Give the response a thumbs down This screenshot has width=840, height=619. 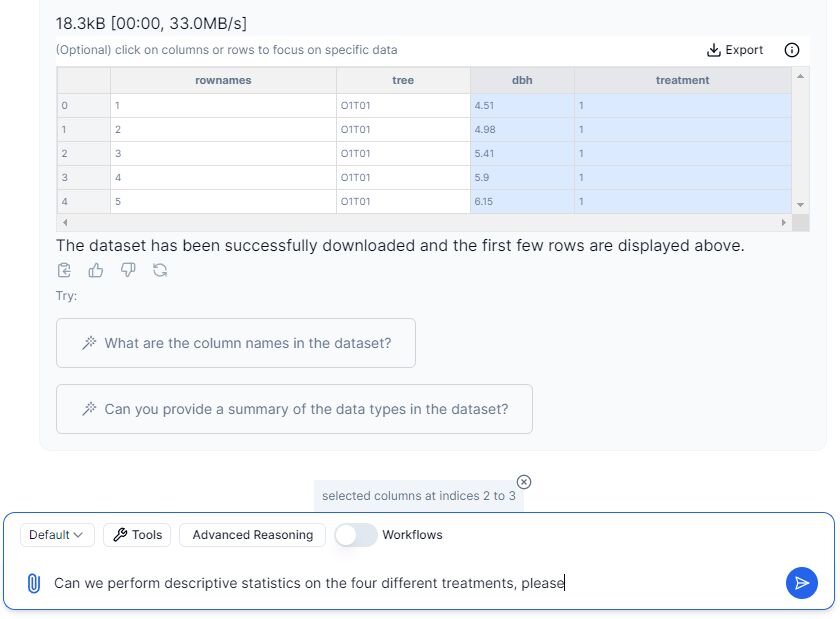[x=128, y=270]
